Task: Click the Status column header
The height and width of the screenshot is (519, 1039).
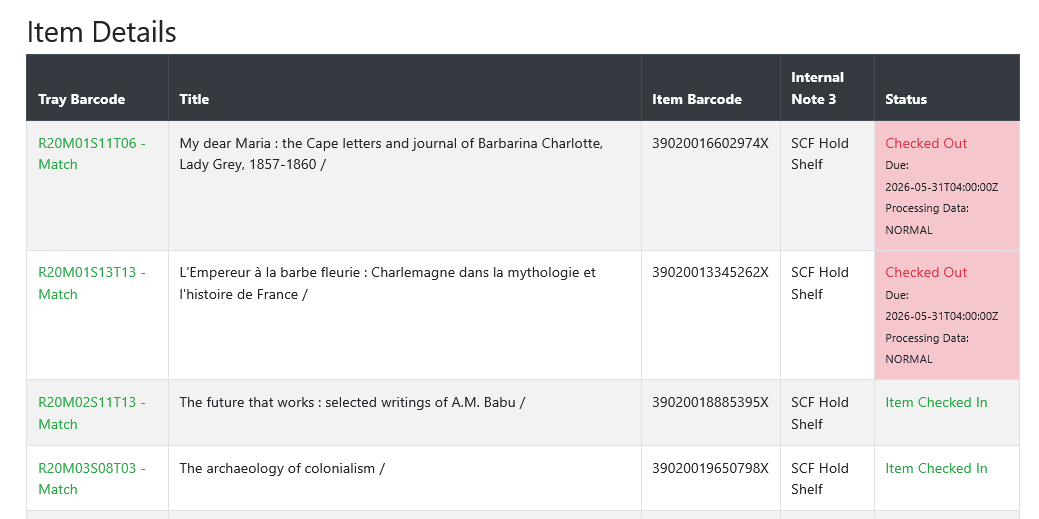Action: click(906, 99)
